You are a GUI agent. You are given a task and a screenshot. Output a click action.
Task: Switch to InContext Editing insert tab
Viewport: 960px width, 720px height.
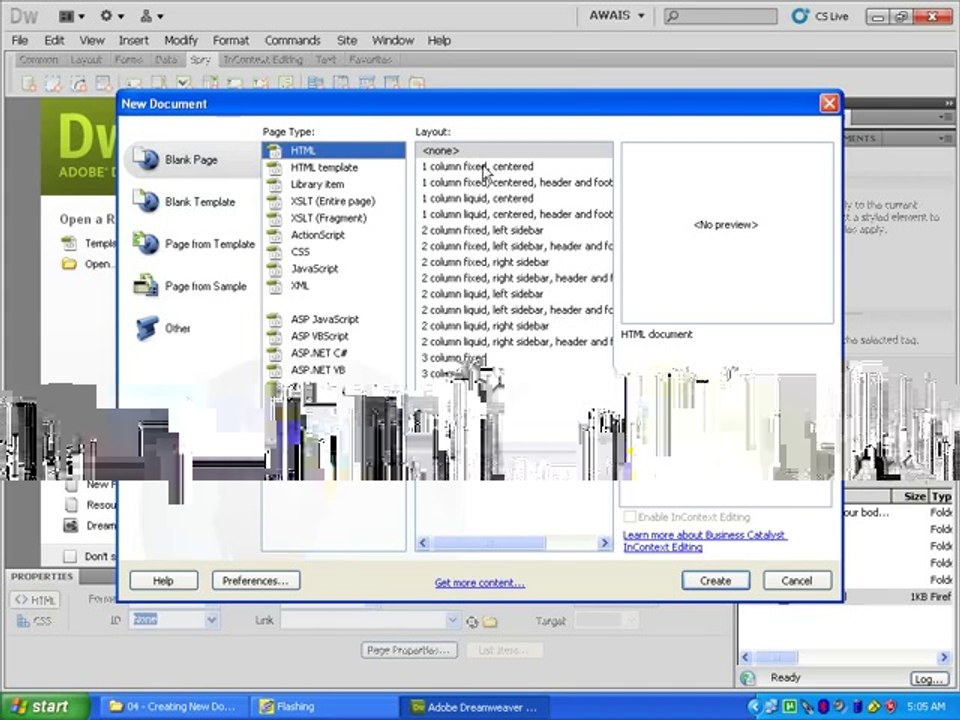pos(263,59)
